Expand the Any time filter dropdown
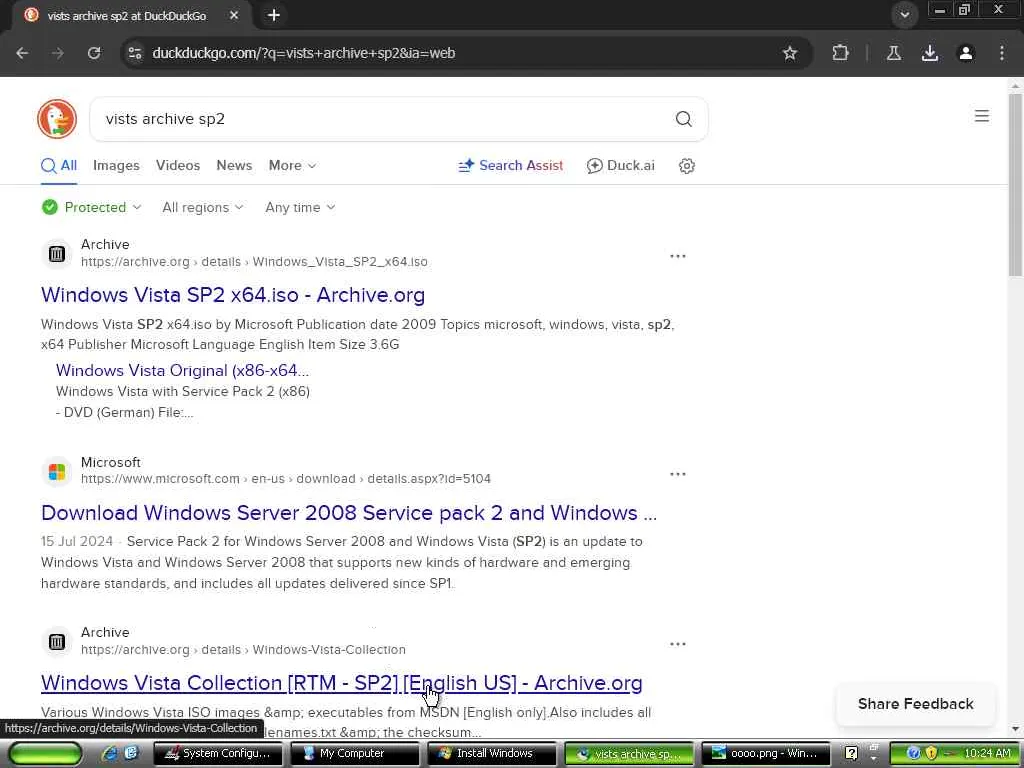 [x=300, y=208]
